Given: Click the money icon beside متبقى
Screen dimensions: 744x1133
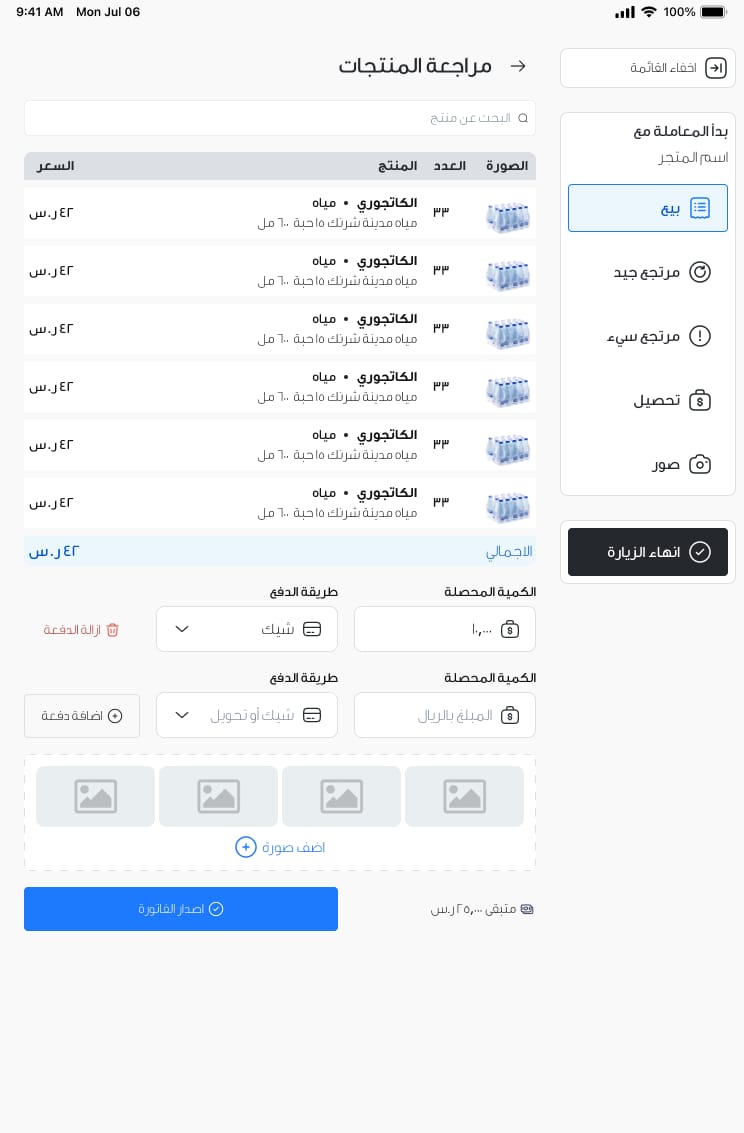Looking at the screenshot, I should click(x=527, y=909).
